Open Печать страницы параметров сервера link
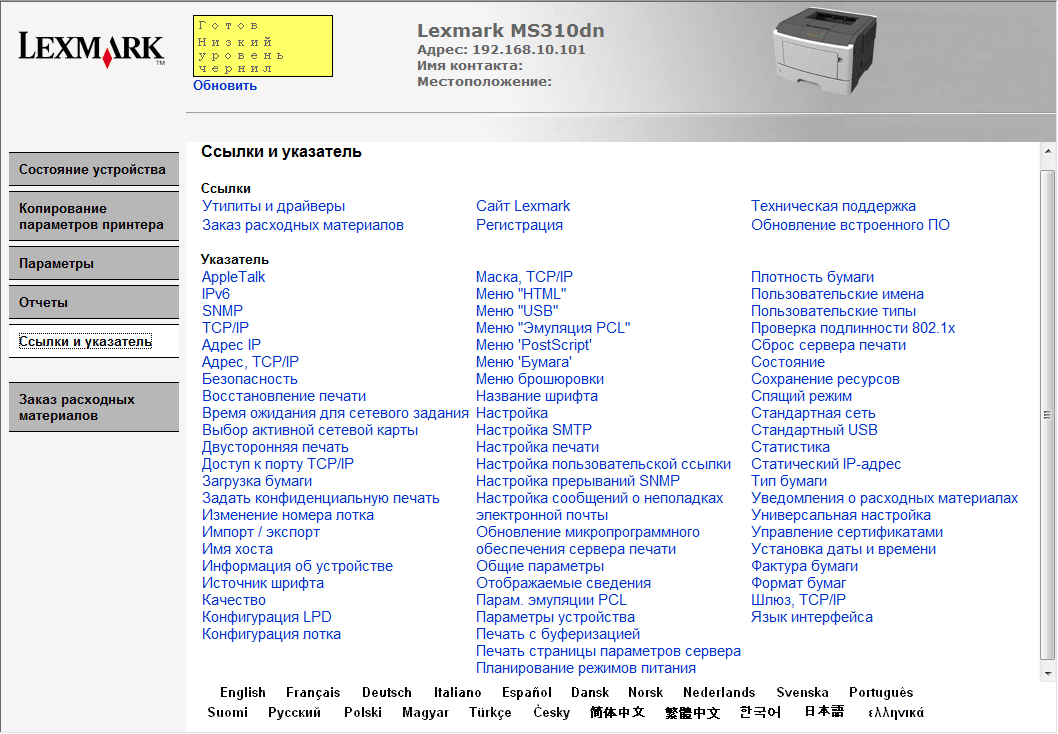 608,651
